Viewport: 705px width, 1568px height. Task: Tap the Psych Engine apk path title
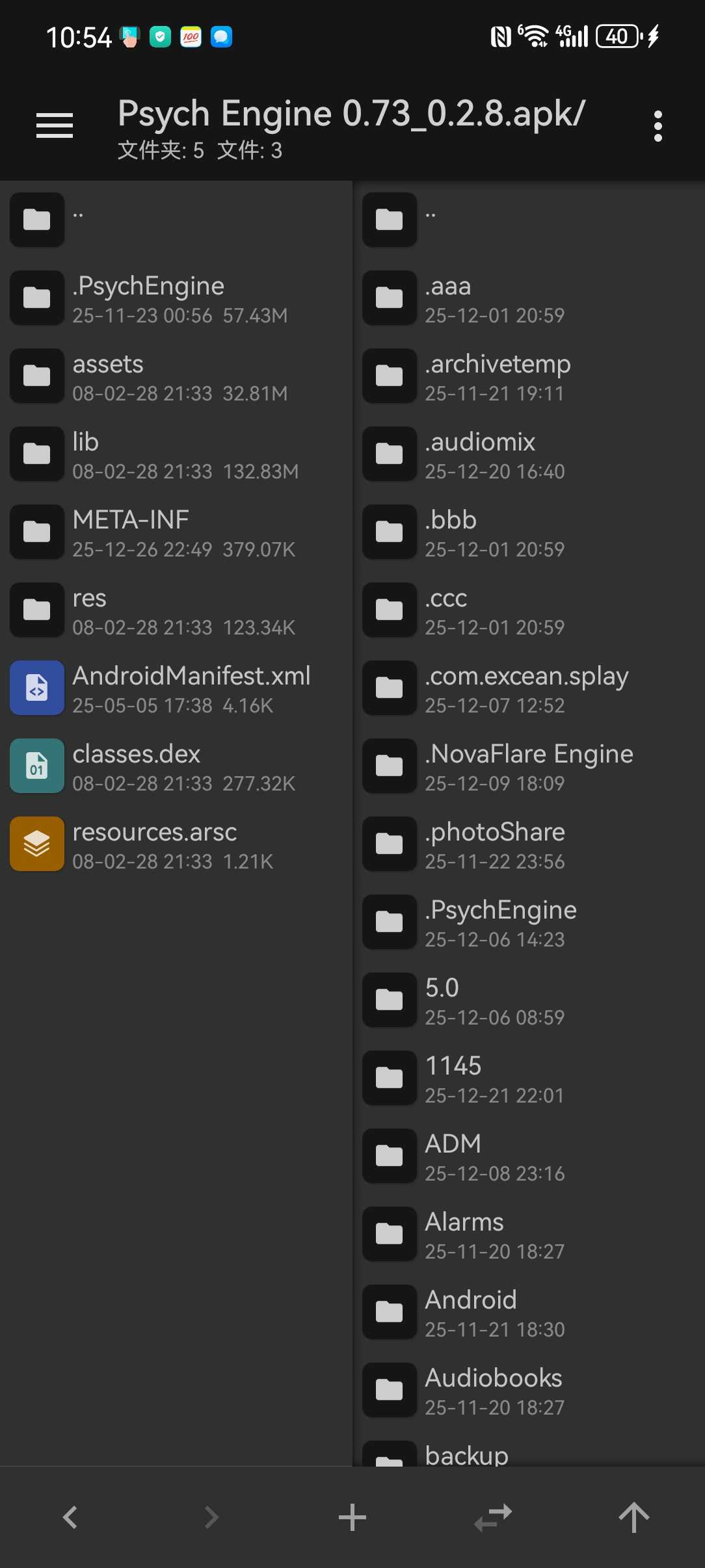351,114
